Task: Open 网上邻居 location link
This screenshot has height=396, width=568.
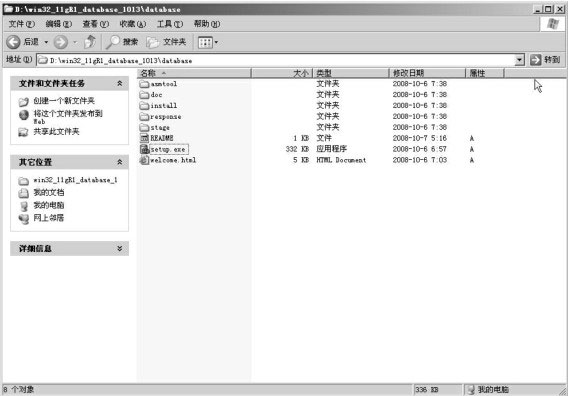Action: (49, 218)
